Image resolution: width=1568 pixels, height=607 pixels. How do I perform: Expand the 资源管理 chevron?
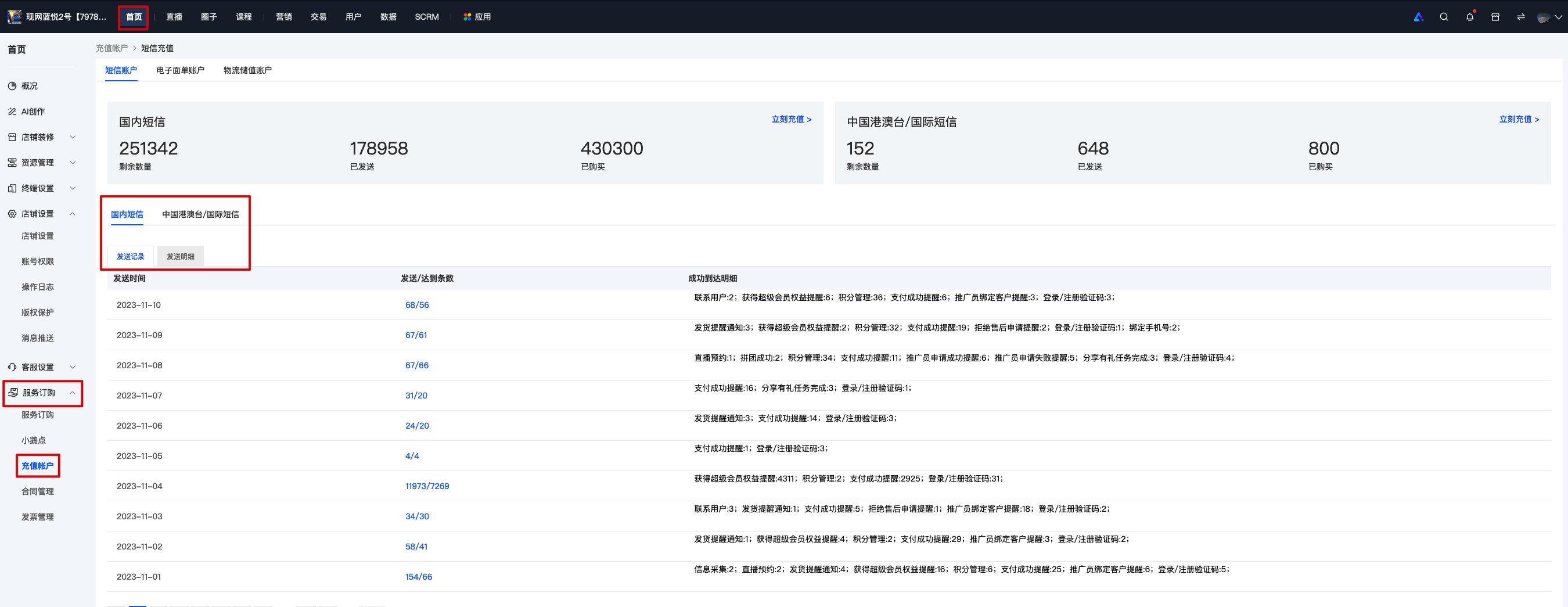click(x=73, y=163)
